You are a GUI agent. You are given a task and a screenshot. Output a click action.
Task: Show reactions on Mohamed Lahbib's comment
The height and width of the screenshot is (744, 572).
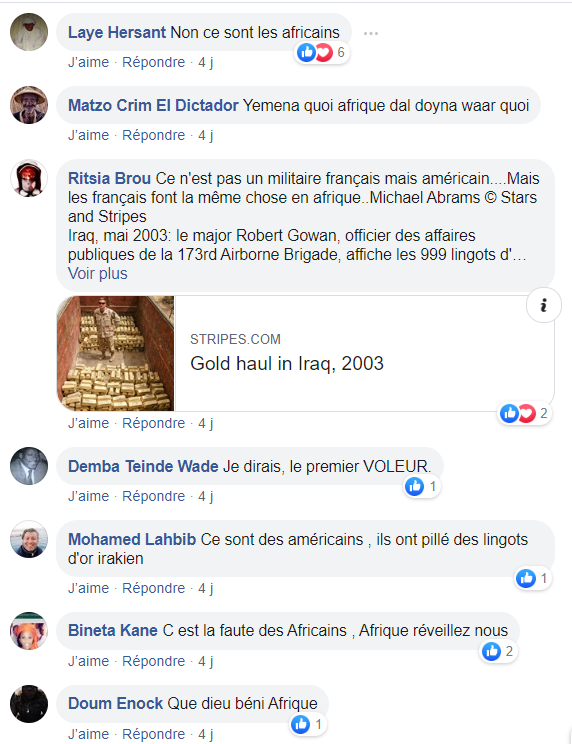pyautogui.click(x=533, y=578)
